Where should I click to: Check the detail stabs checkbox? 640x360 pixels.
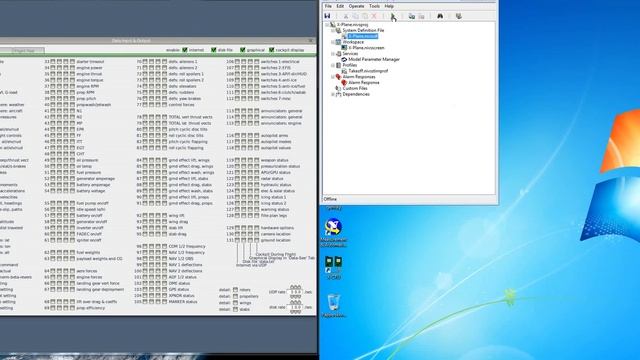point(235,309)
